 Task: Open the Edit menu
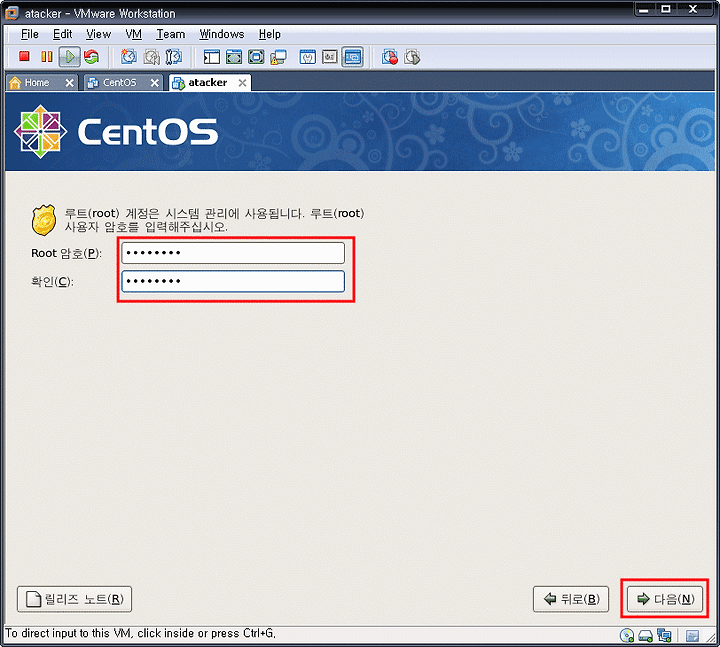pyautogui.click(x=62, y=34)
